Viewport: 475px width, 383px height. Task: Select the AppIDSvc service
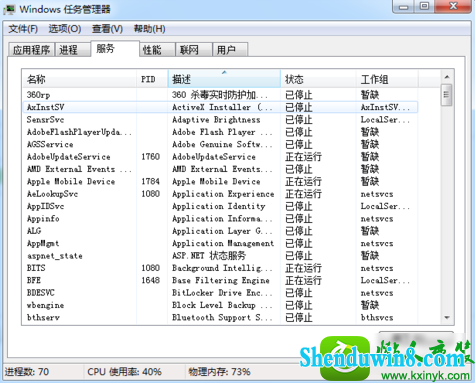point(45,206)
